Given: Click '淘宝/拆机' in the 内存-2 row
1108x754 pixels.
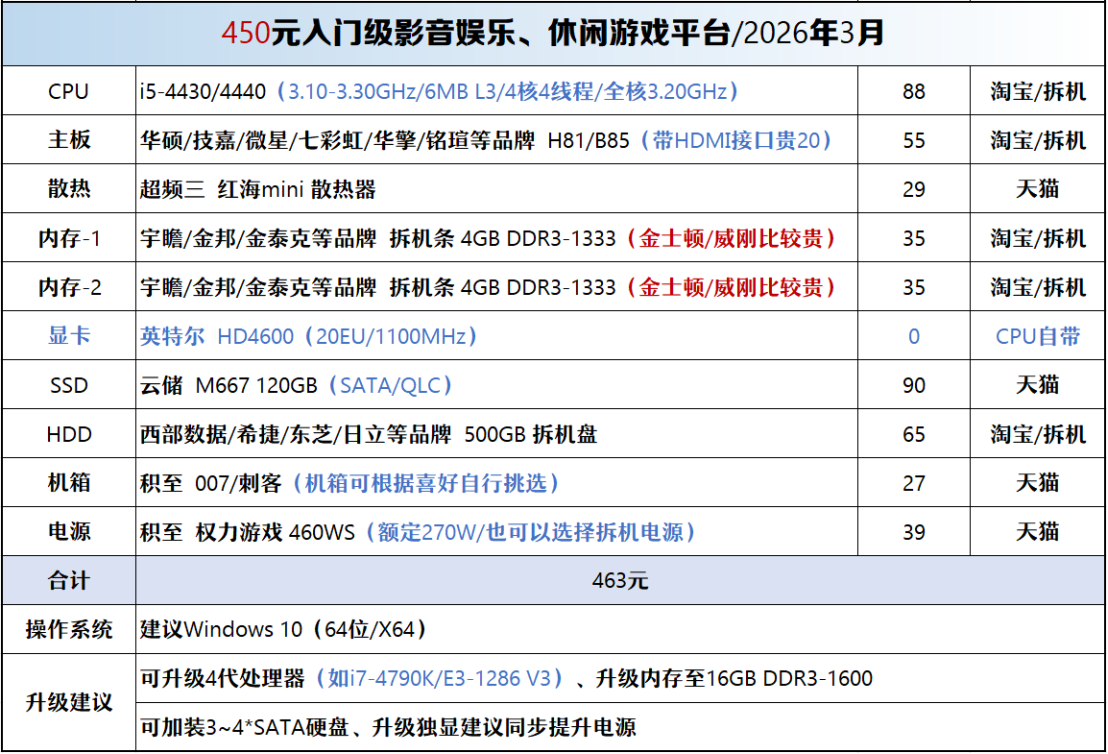Looking at the screenshot, I should coord(1038,287).
